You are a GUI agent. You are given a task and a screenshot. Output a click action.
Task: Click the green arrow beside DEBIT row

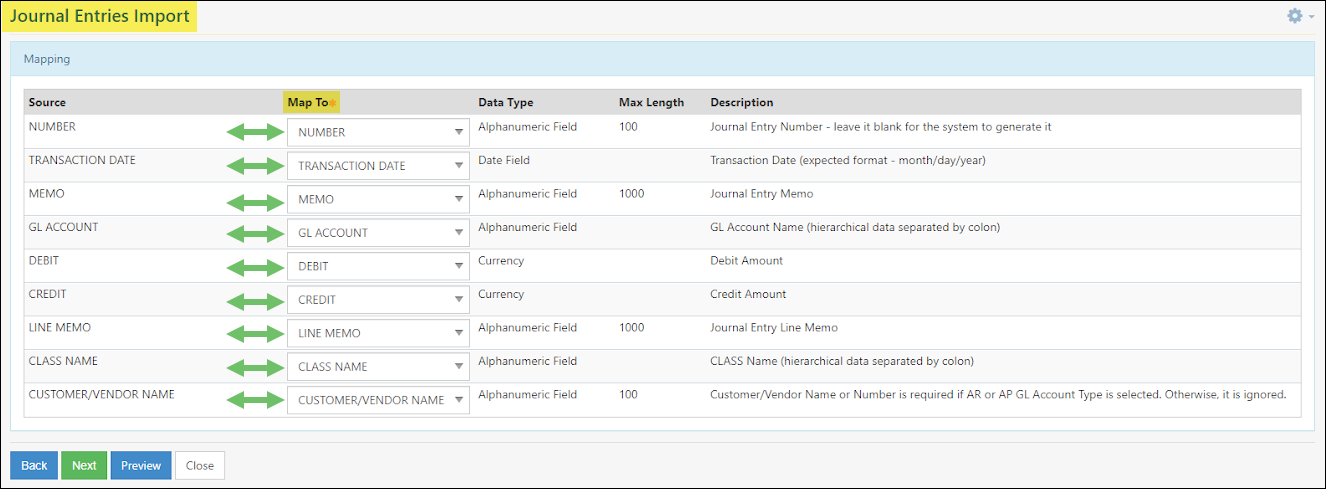point(255,266)
